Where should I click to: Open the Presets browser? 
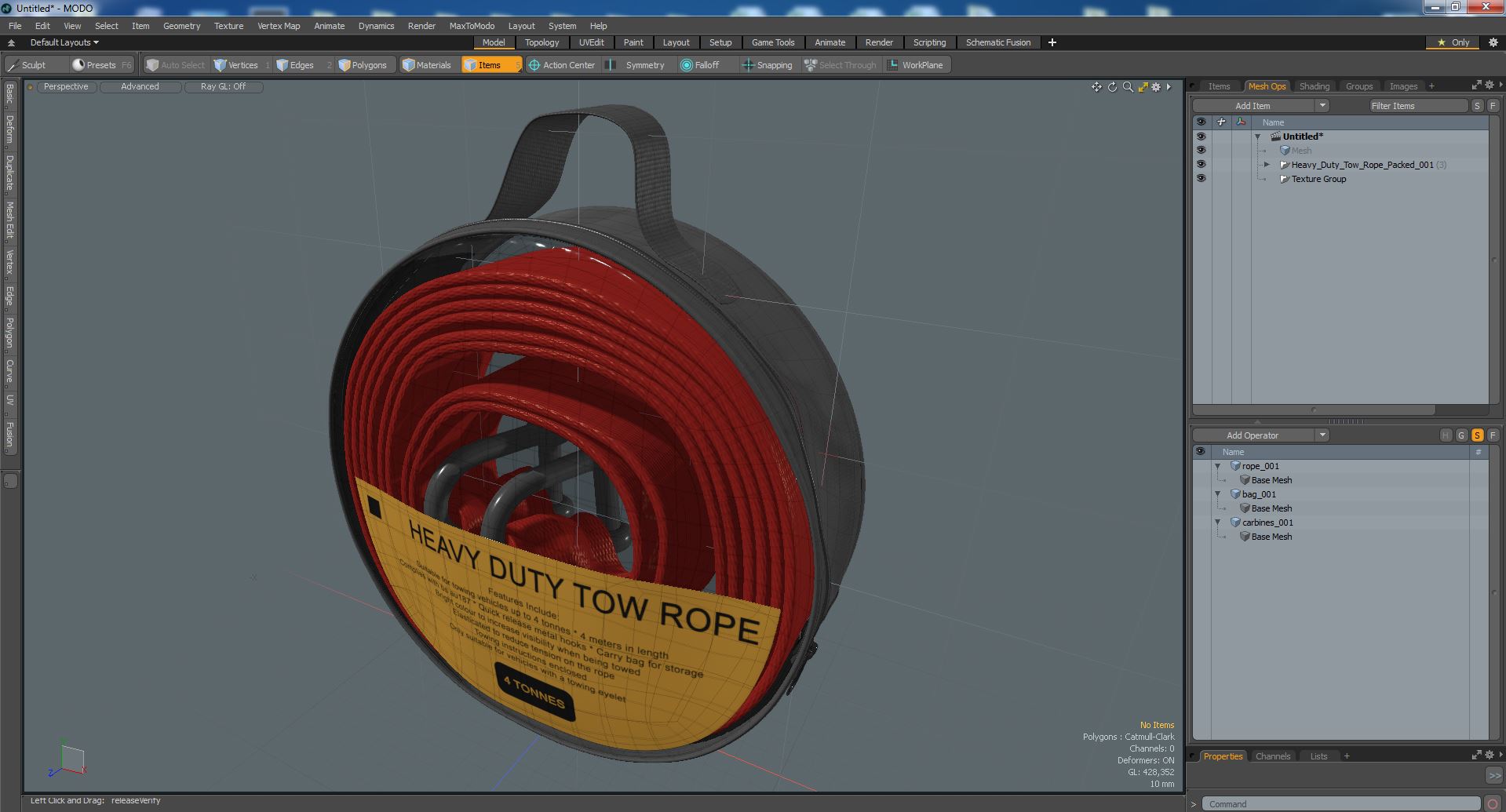click(101, 65)
